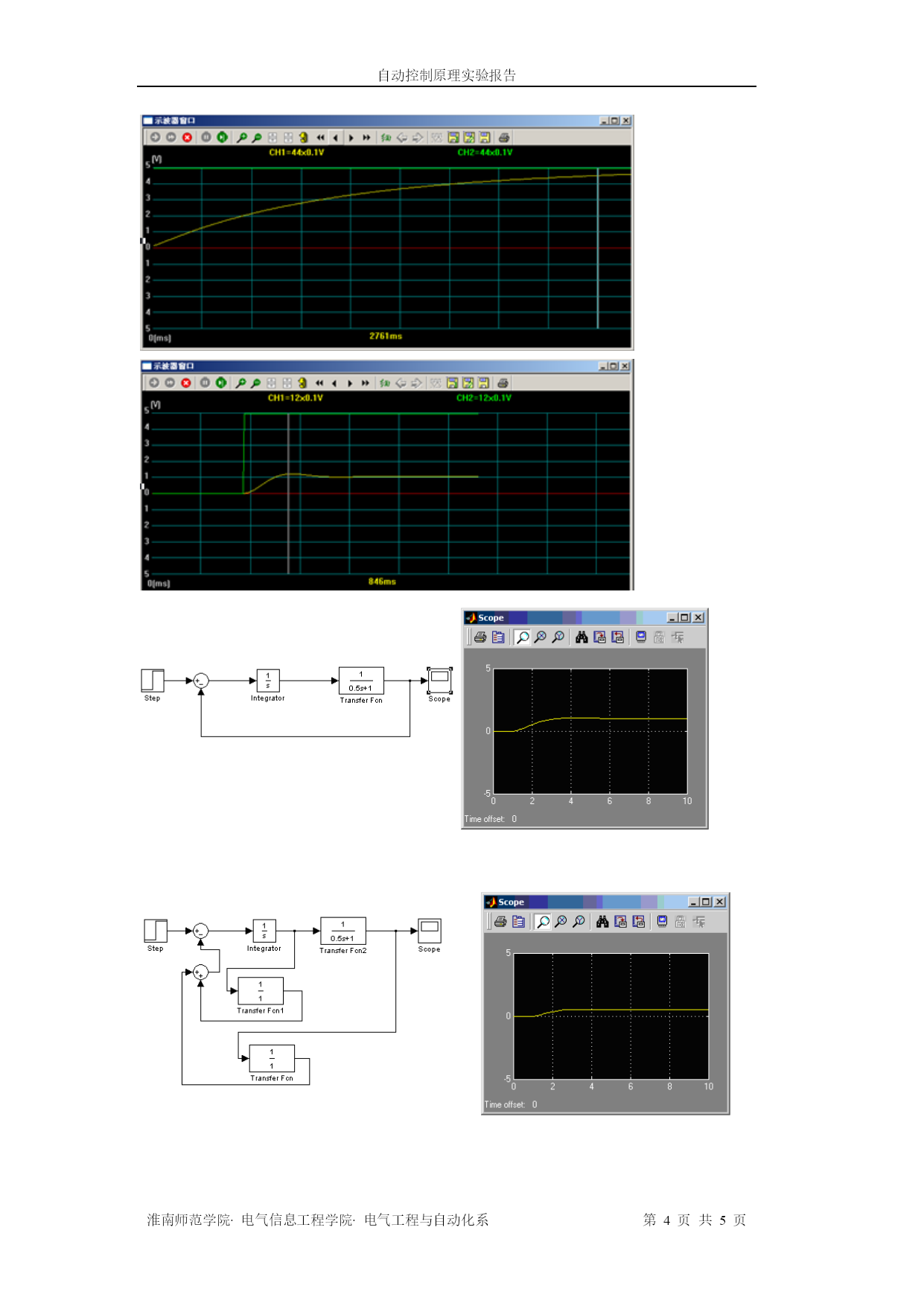Select Zoom X-axis in lower Scope window

pos(561,922)
